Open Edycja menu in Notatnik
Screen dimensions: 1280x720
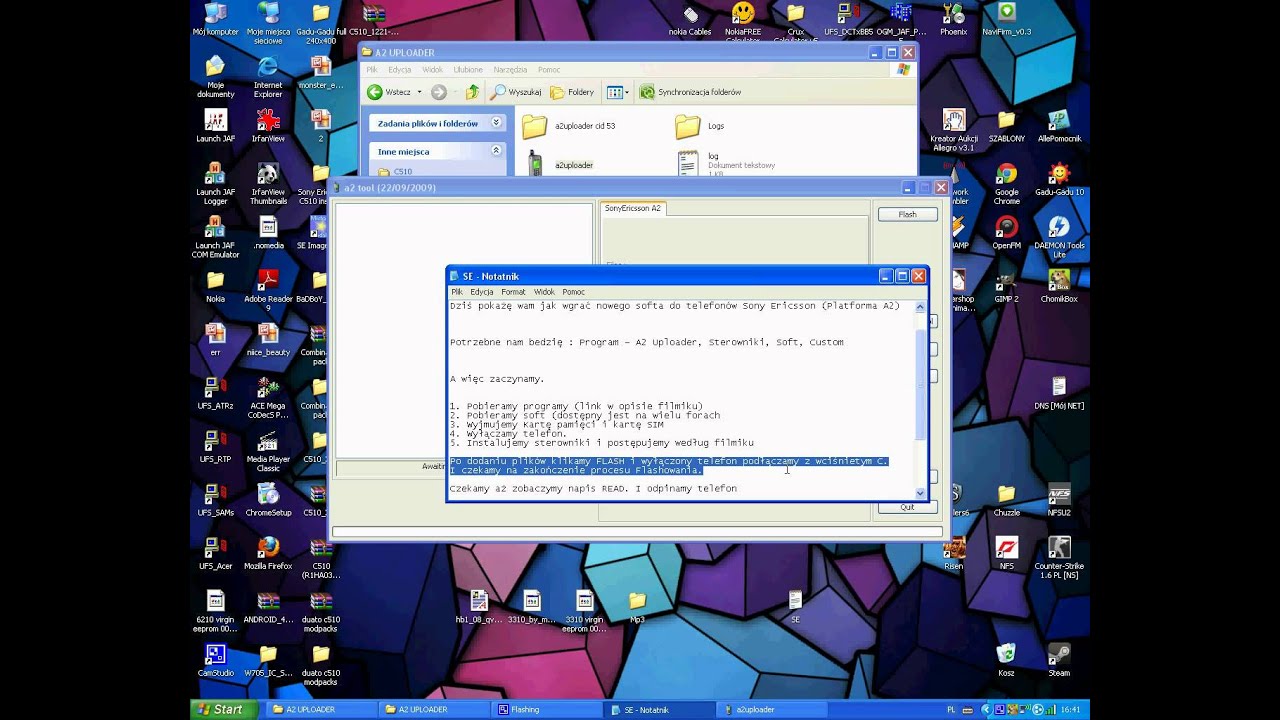[x=482, y=292]
